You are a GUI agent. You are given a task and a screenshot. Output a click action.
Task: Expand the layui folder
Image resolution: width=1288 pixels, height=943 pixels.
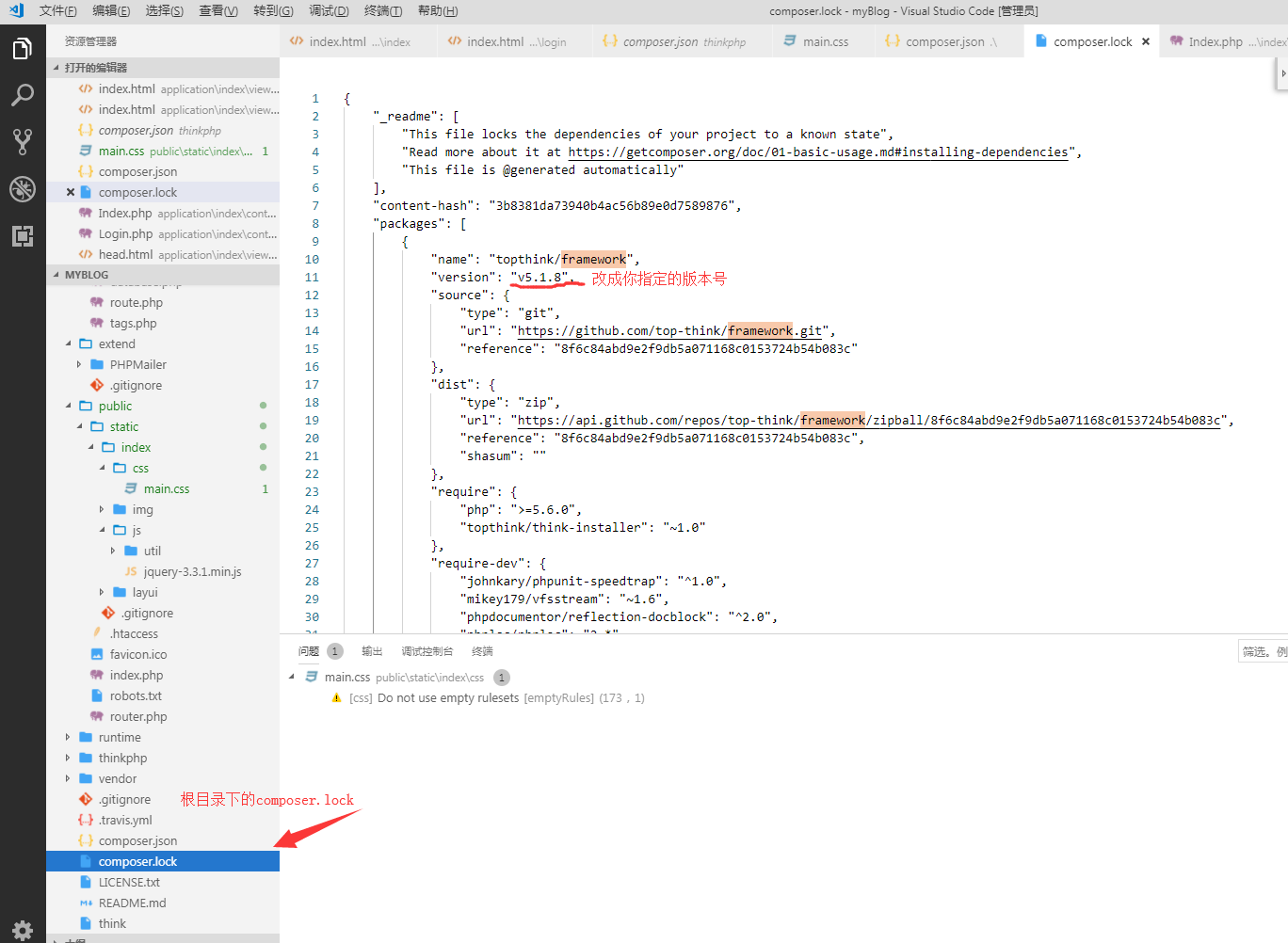pos(103,592)
